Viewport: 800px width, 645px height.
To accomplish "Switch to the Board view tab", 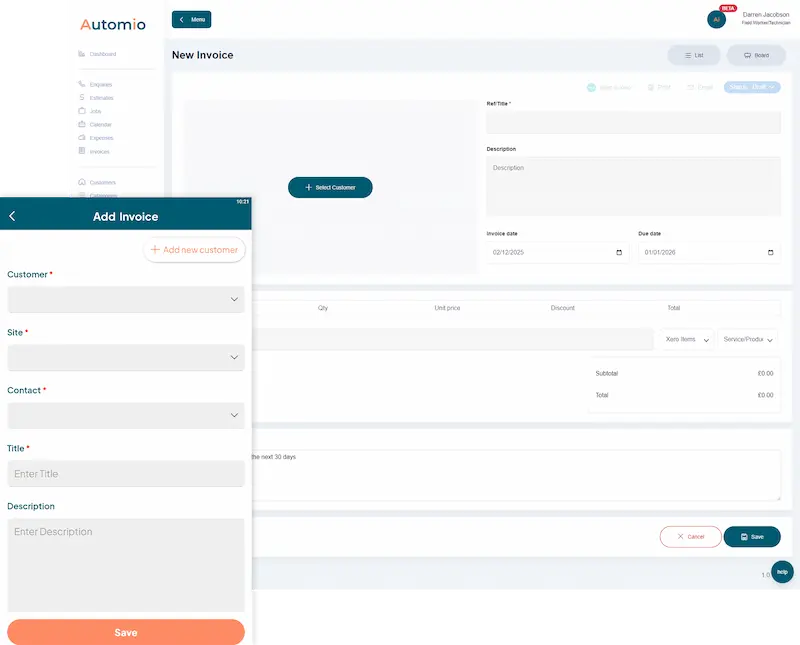I will click(x=756, y=55).
